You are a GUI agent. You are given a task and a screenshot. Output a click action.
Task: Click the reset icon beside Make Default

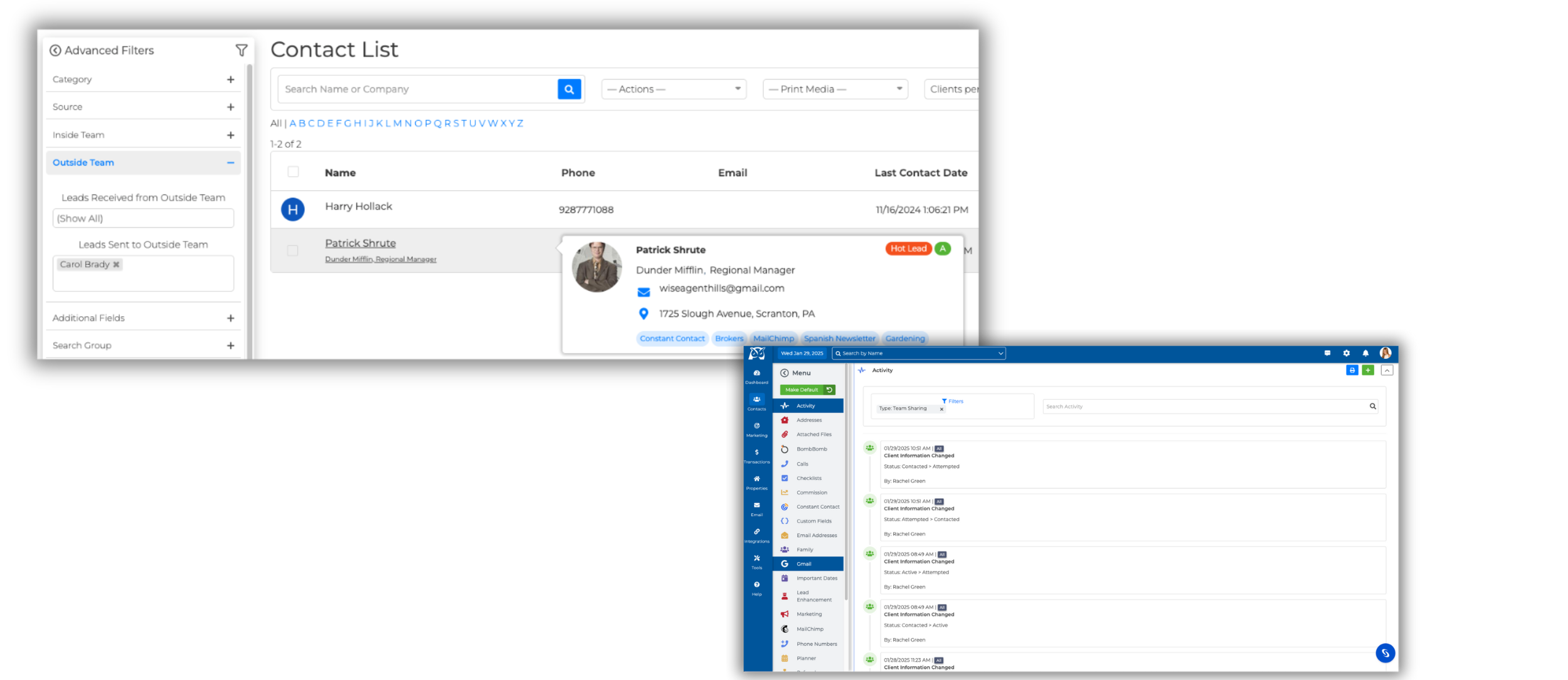(x=829, y=390)
